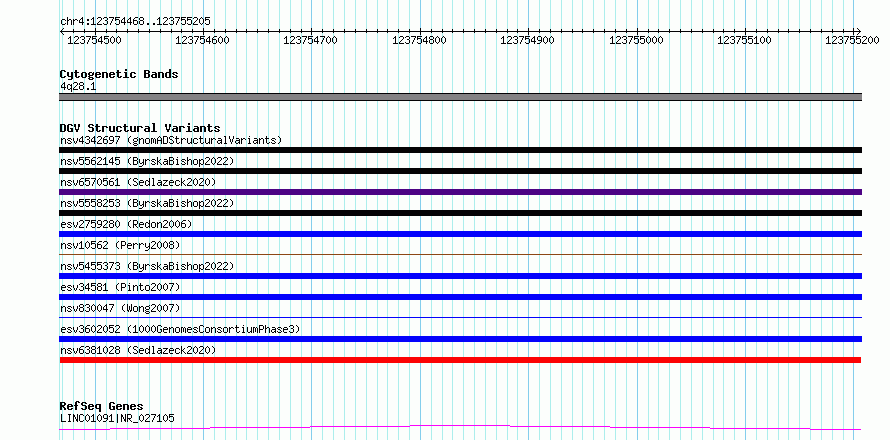Click ruler position 123754600
The width and height of the screenshot is (890, 440).
tap(203, 40)
